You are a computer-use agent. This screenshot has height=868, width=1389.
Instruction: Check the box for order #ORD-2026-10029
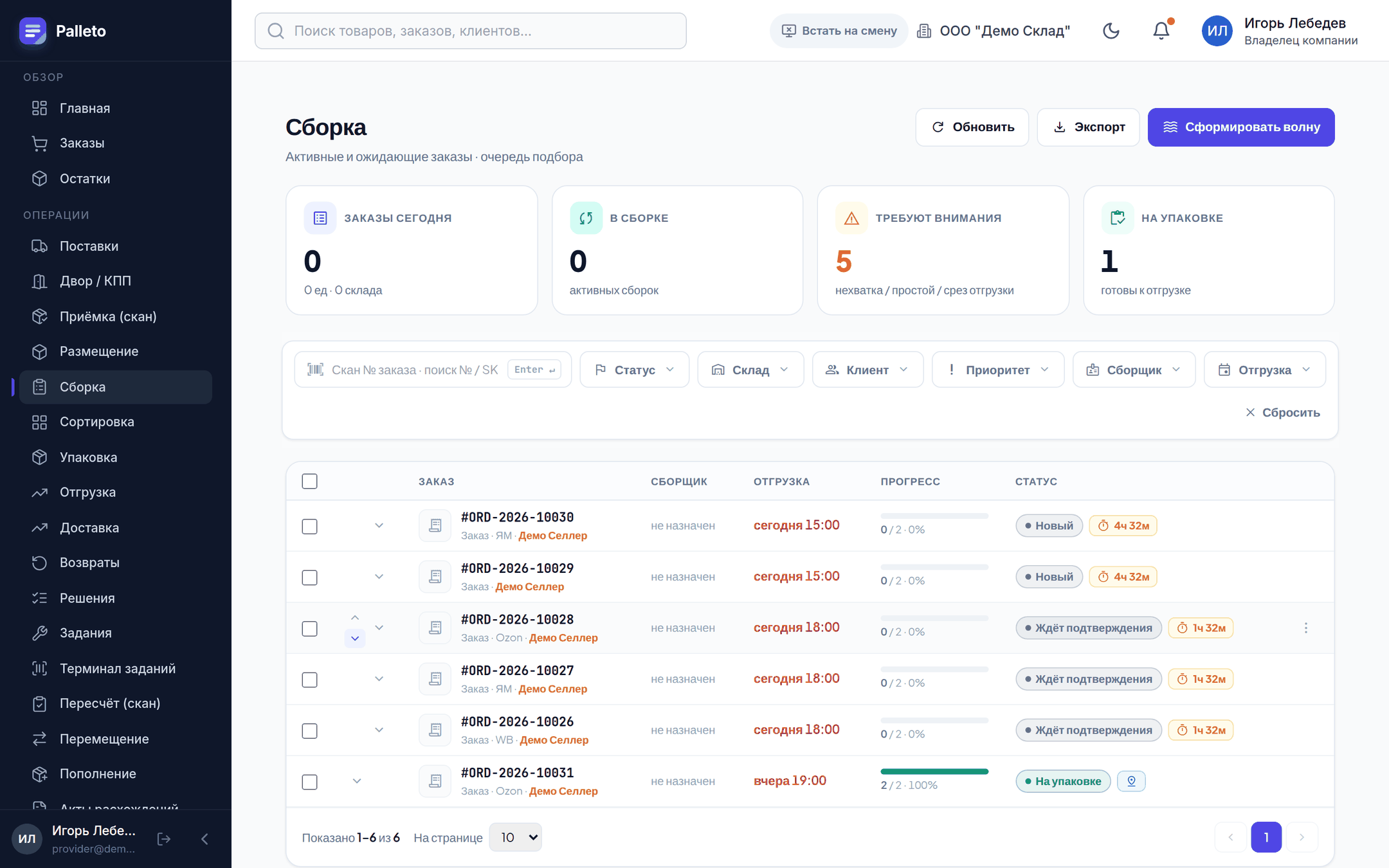(309, 577)
